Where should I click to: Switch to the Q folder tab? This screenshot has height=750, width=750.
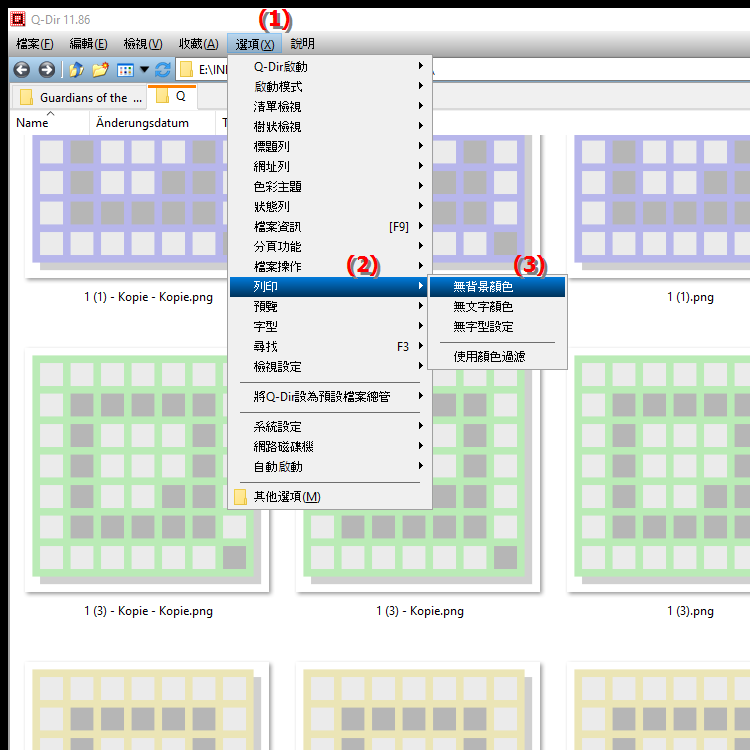click(x=172, y=97)
